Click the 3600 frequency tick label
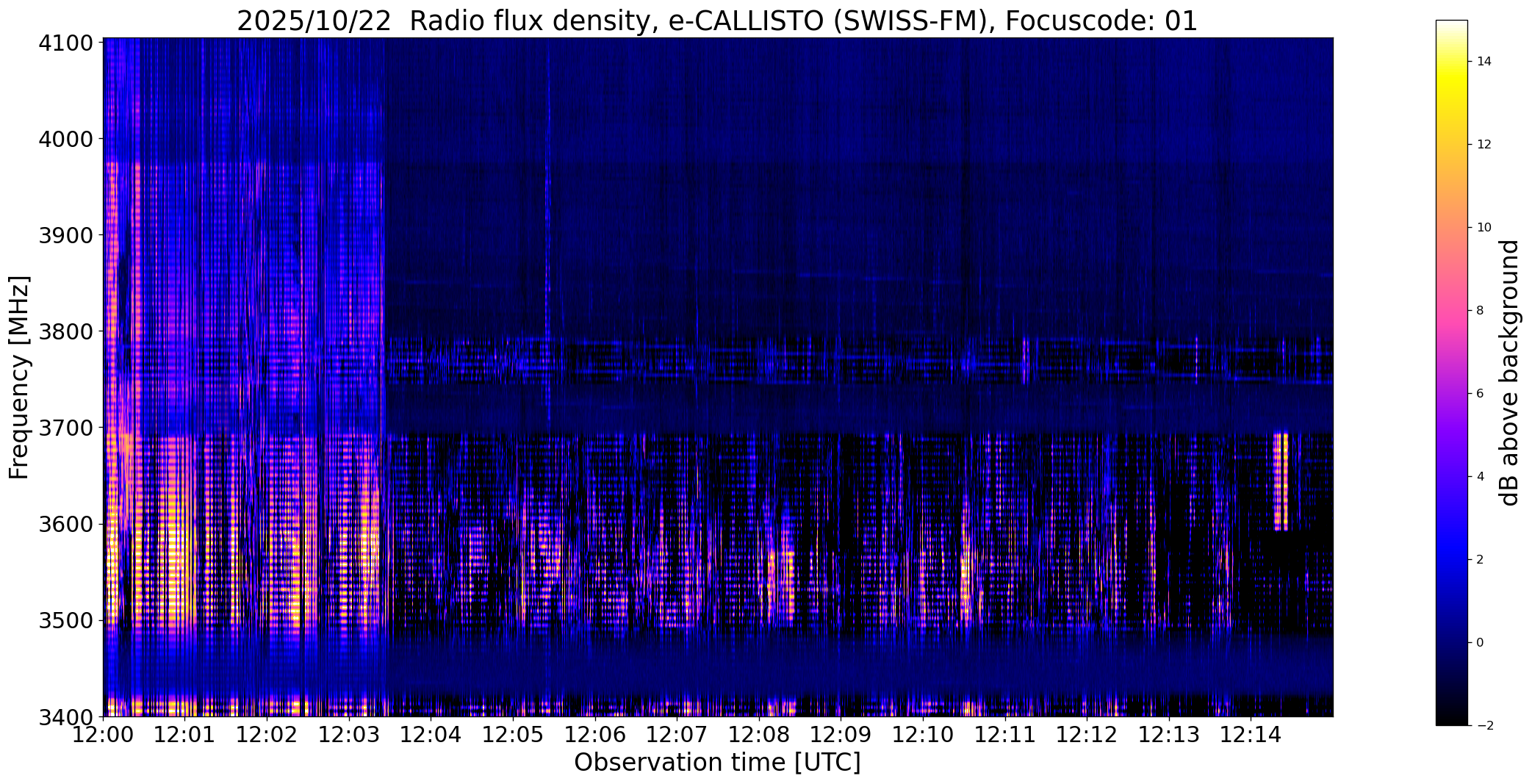The height and width of the screenshot is (784, 1532). pos(65,524)
